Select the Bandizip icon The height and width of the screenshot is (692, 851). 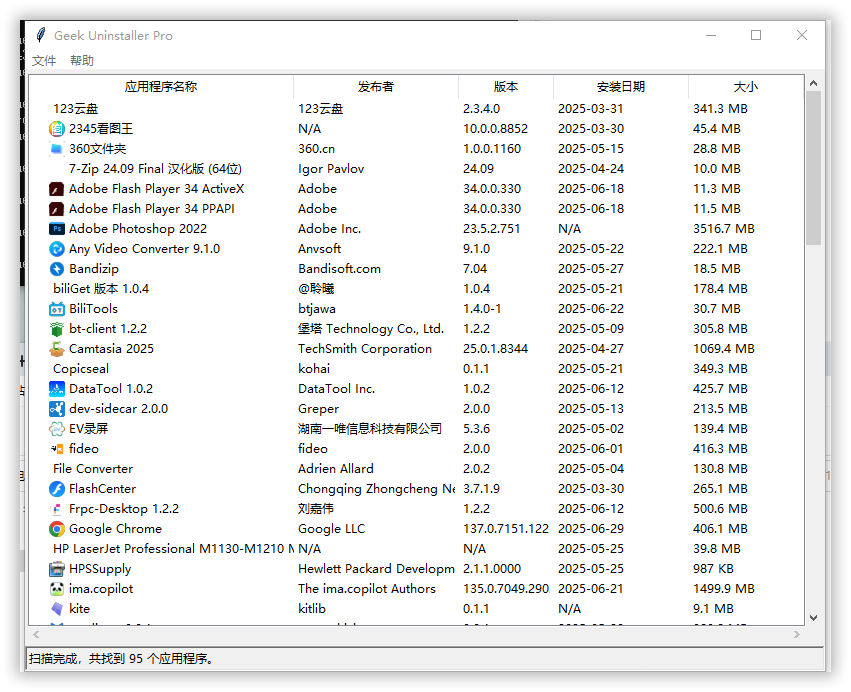(56, 269)
